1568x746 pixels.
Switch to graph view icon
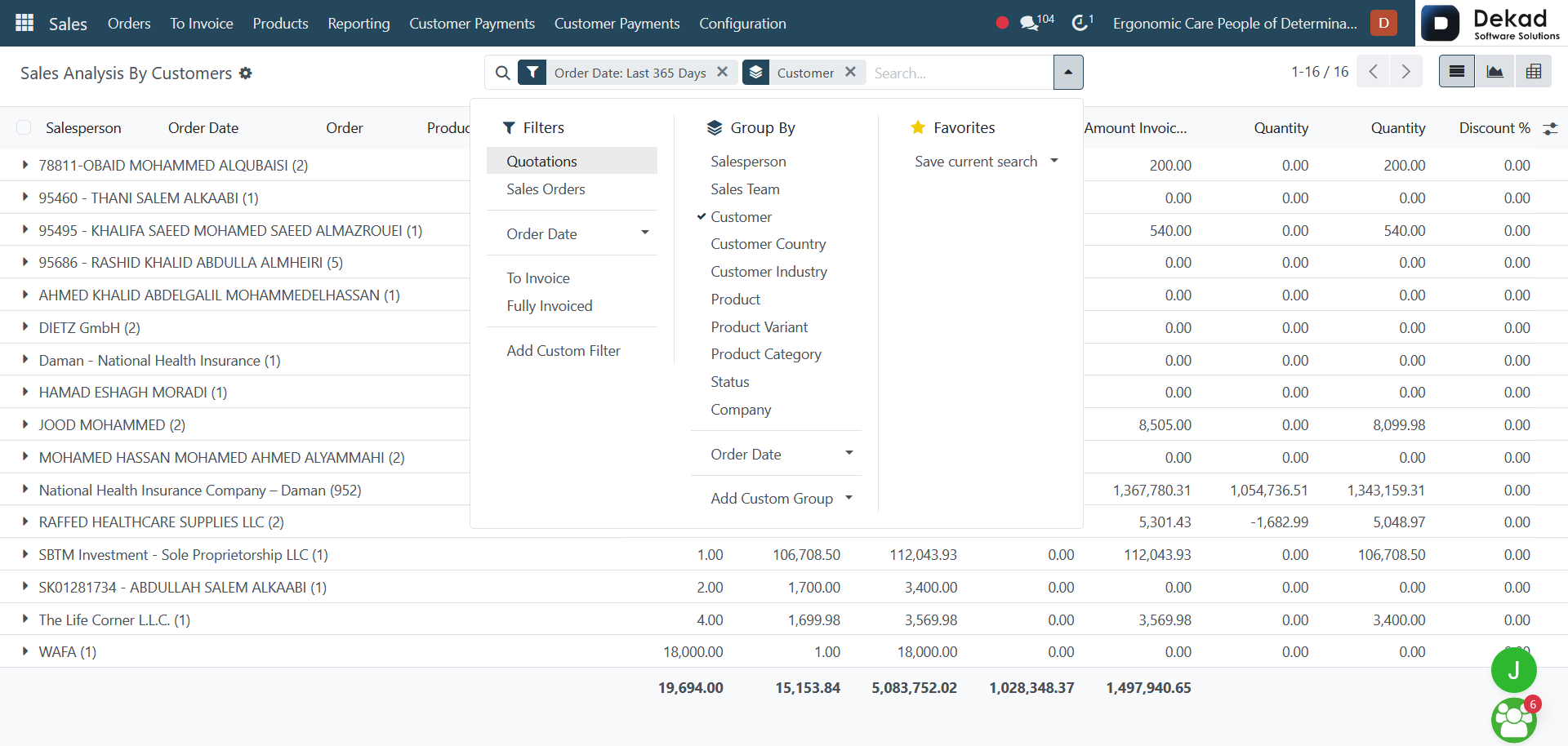[1494, 72]
